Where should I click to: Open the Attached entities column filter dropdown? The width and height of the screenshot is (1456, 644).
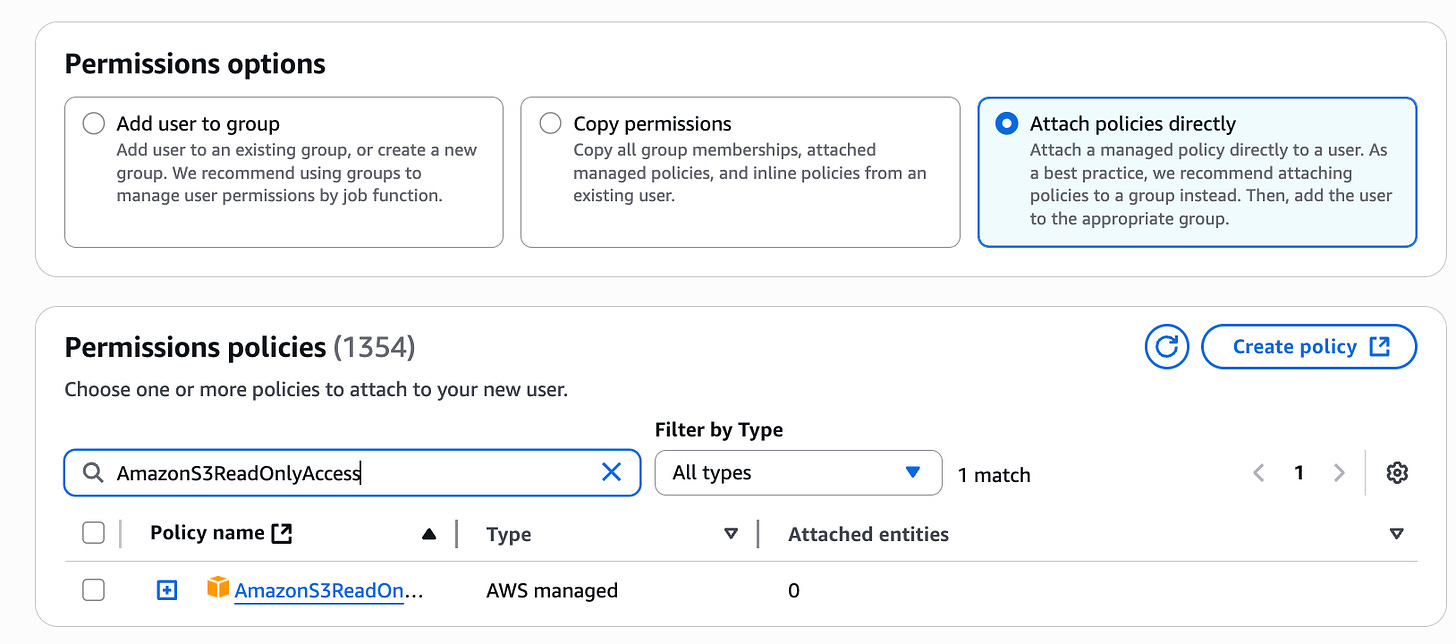1397,533
